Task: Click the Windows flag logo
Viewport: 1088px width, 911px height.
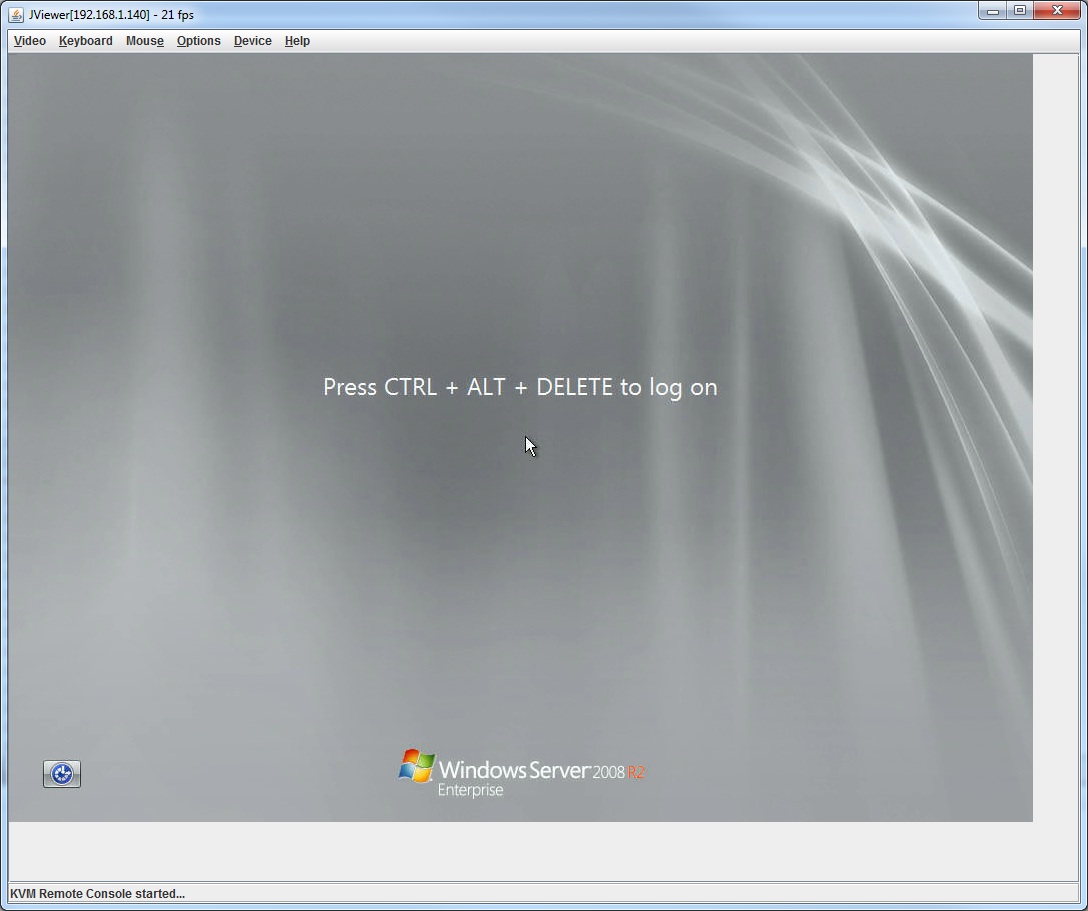Action: click(416, 767)
